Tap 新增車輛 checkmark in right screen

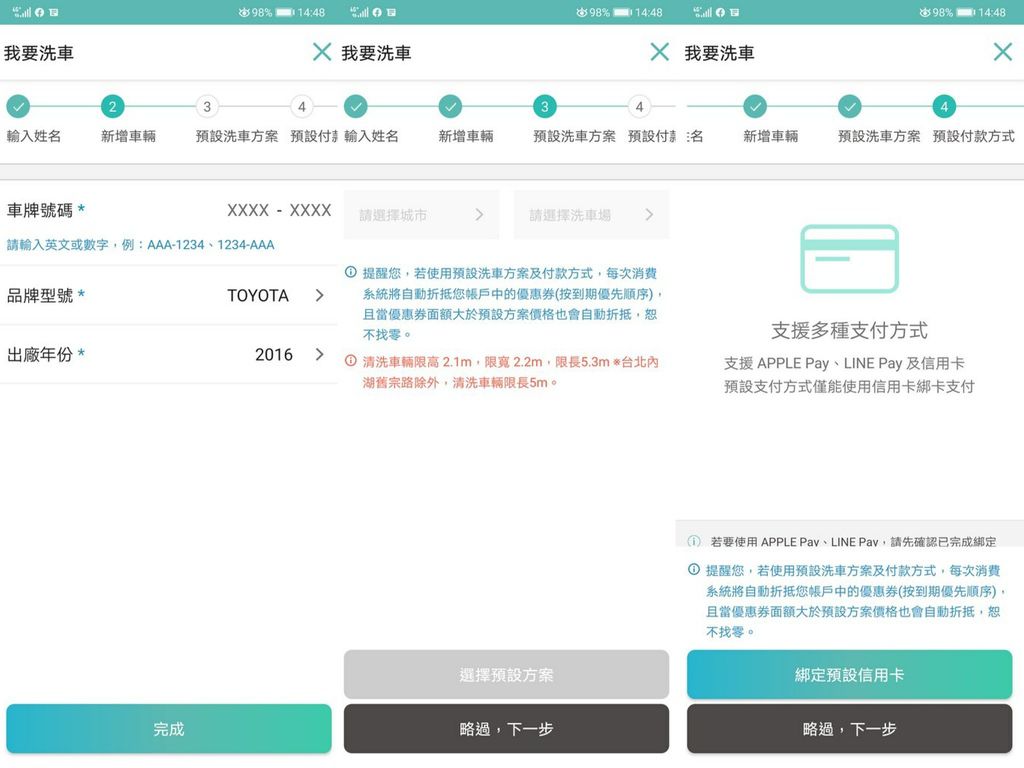point(755,106)
